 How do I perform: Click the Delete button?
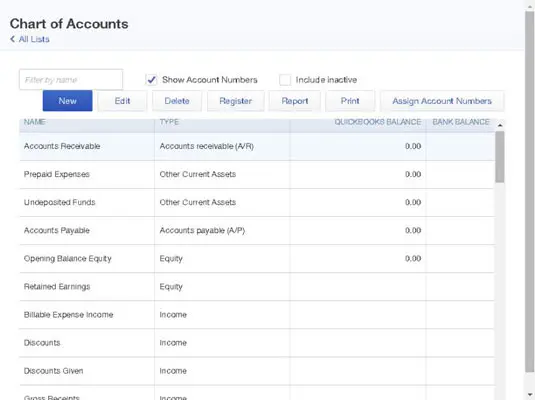click(177, 101)
